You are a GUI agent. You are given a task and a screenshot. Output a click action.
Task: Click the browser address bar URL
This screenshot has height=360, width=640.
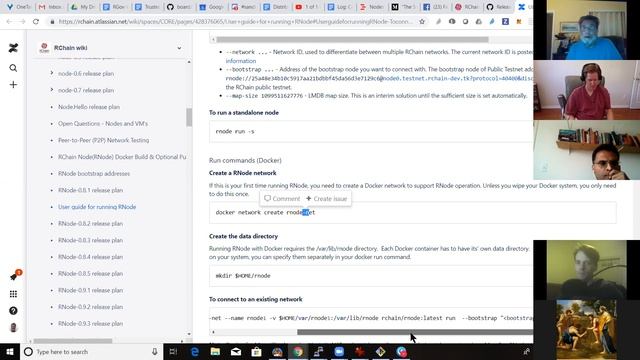point(235,22)
